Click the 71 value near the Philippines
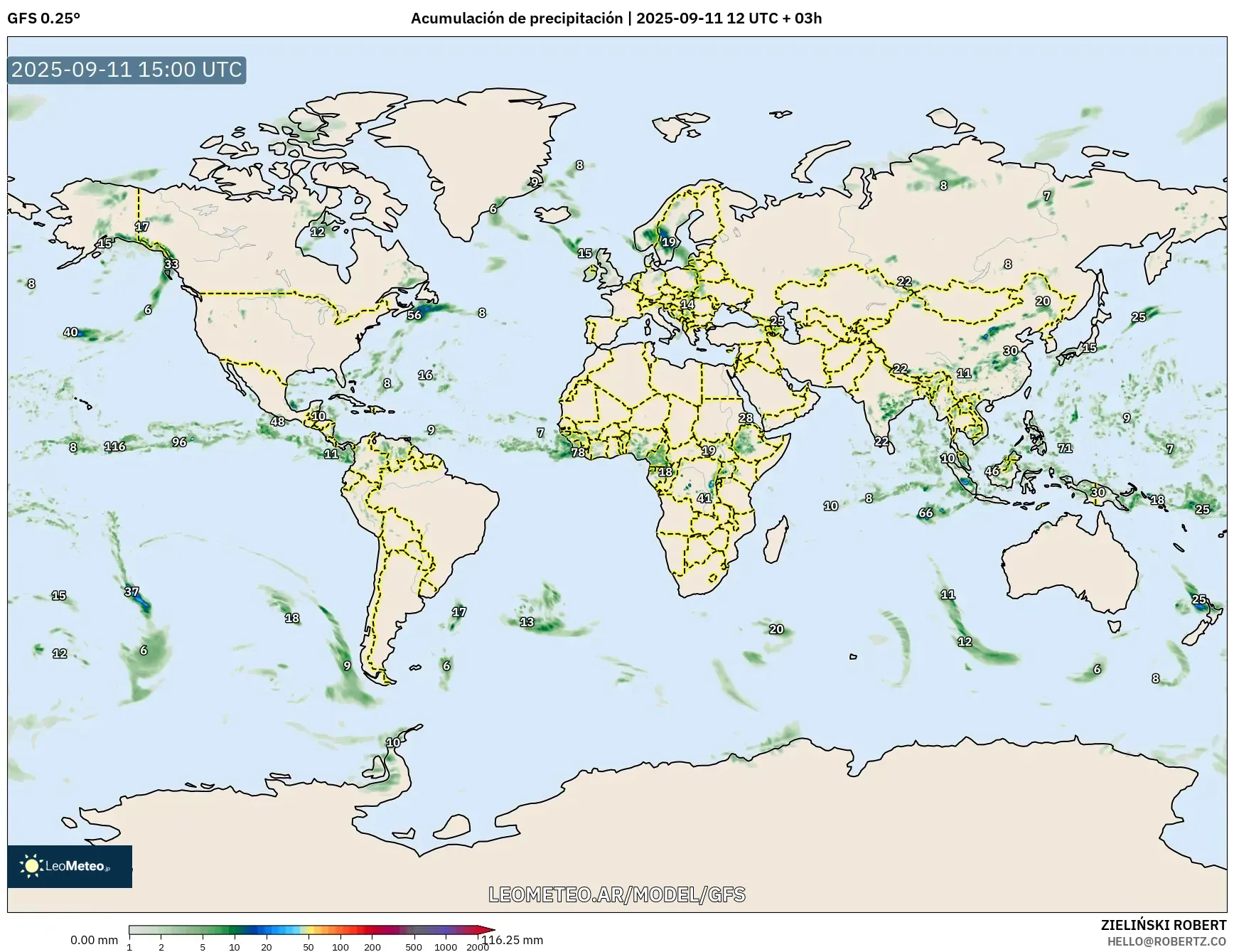Screen dimensions: 1234x952 (x=1065, y=448)
